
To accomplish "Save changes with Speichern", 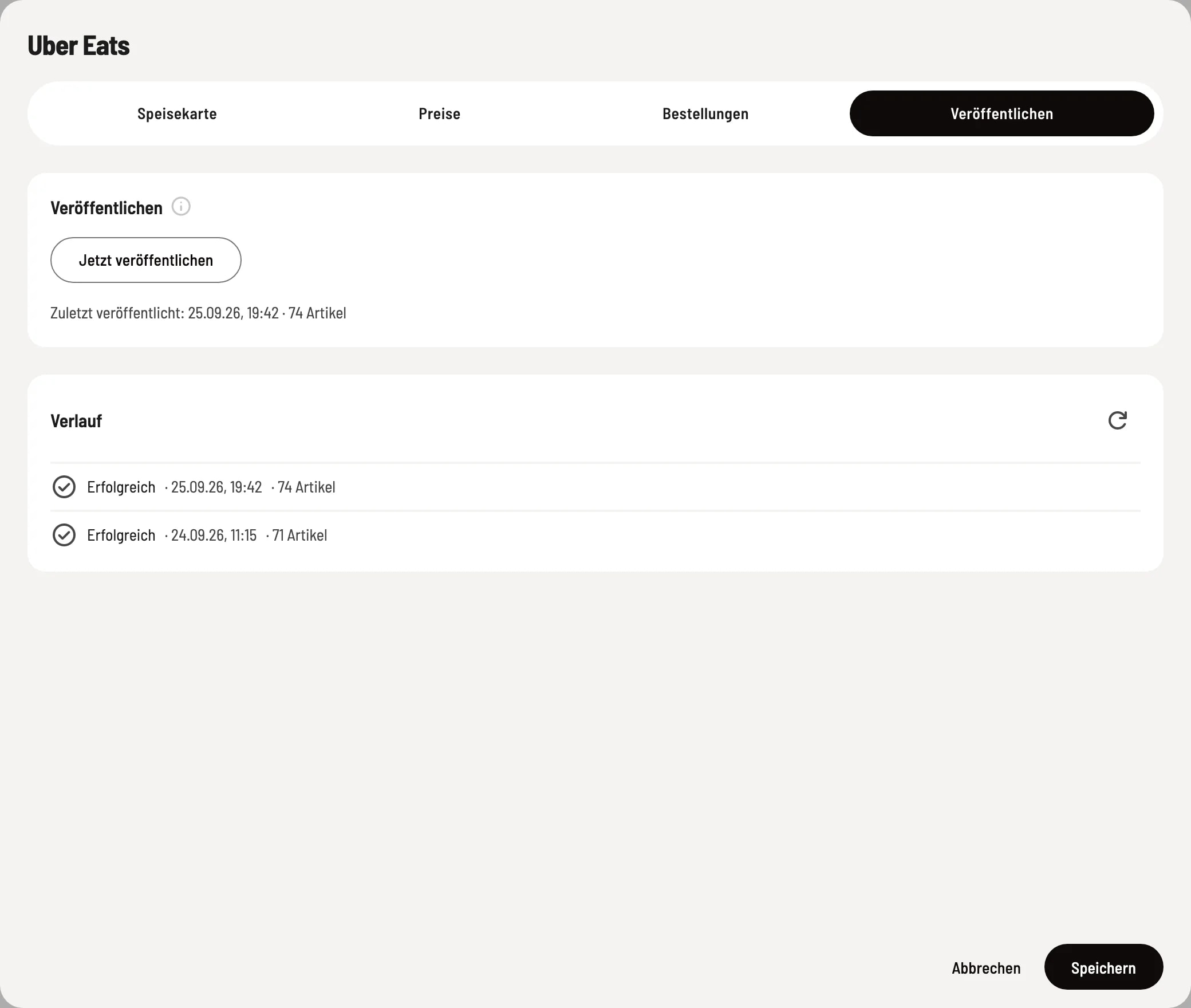I will click(x=1103, y=967).
